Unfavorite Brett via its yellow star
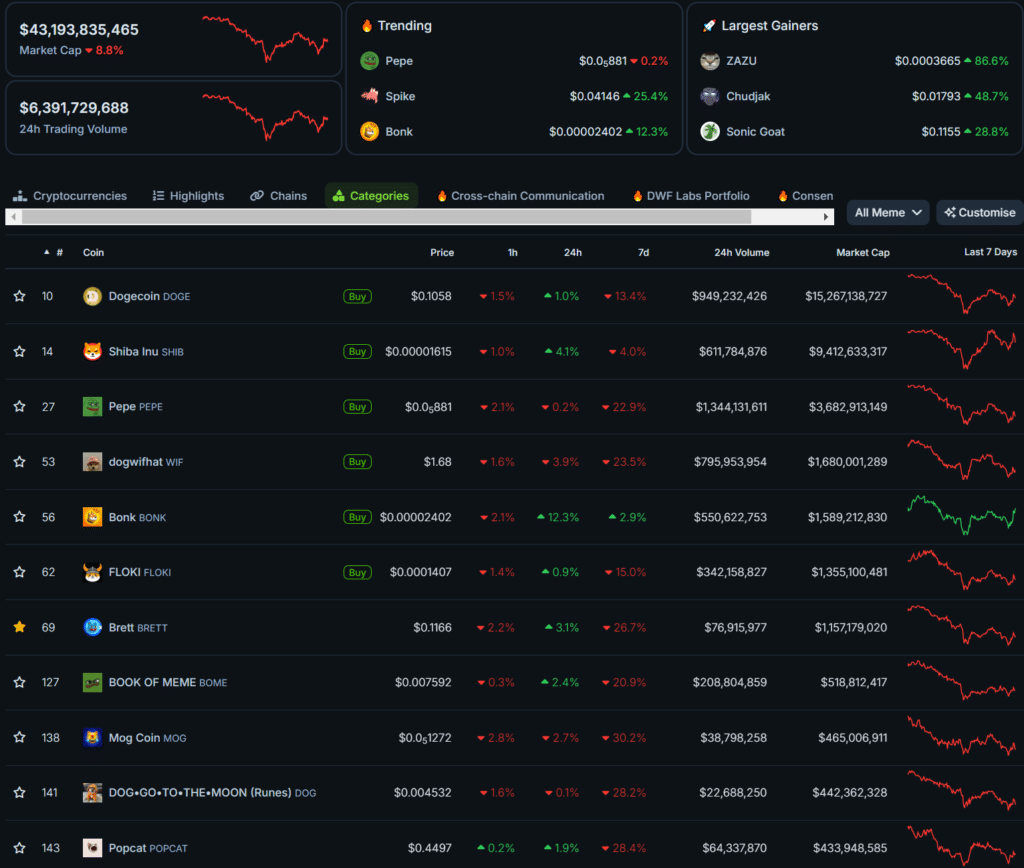Screen dimensions: 1024x868 (x=20, y=628)
